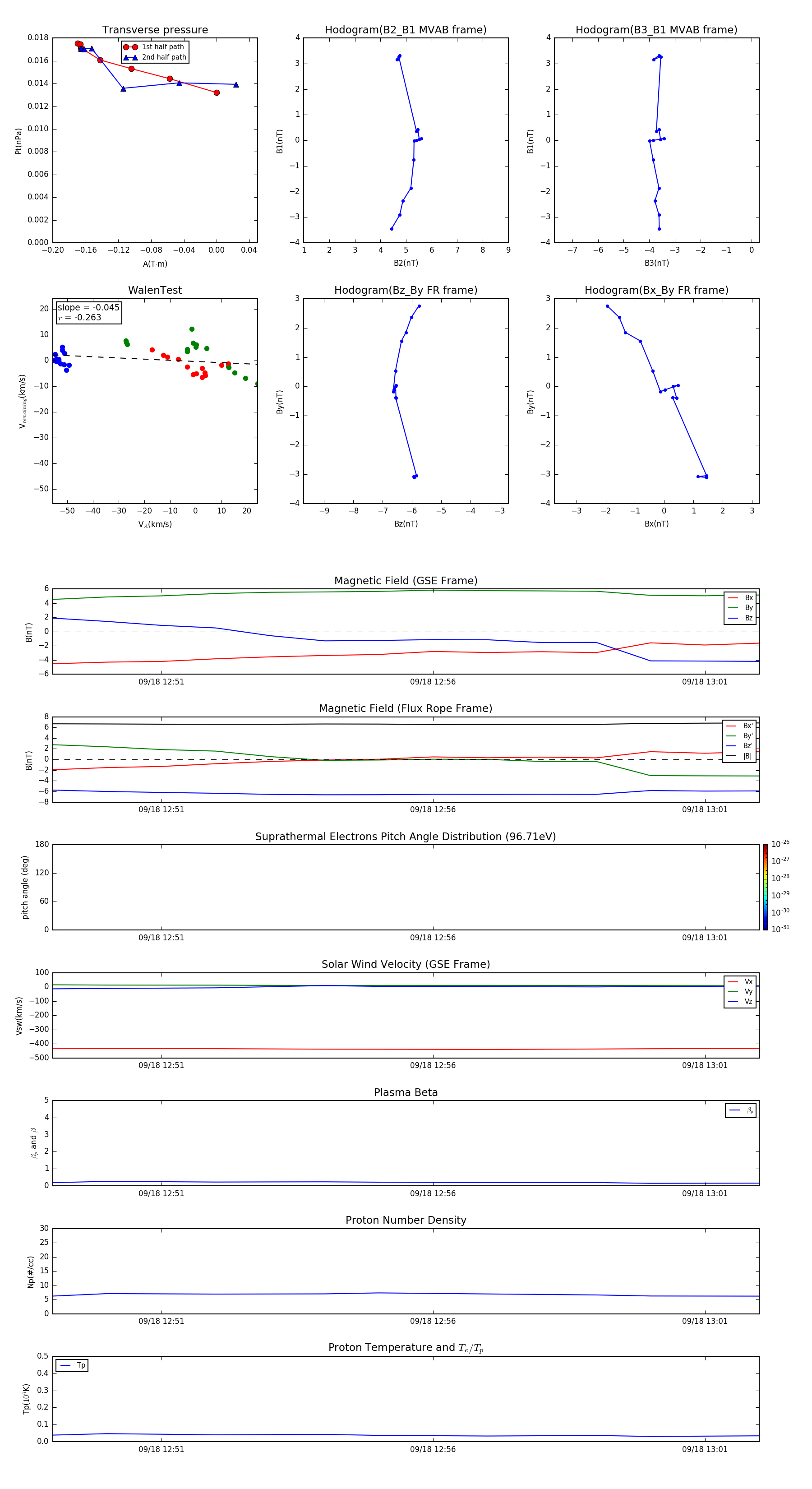
Task: Click the 'By' legend entry in GSE magnetic field plot
Action: click(x=740, y=607)
